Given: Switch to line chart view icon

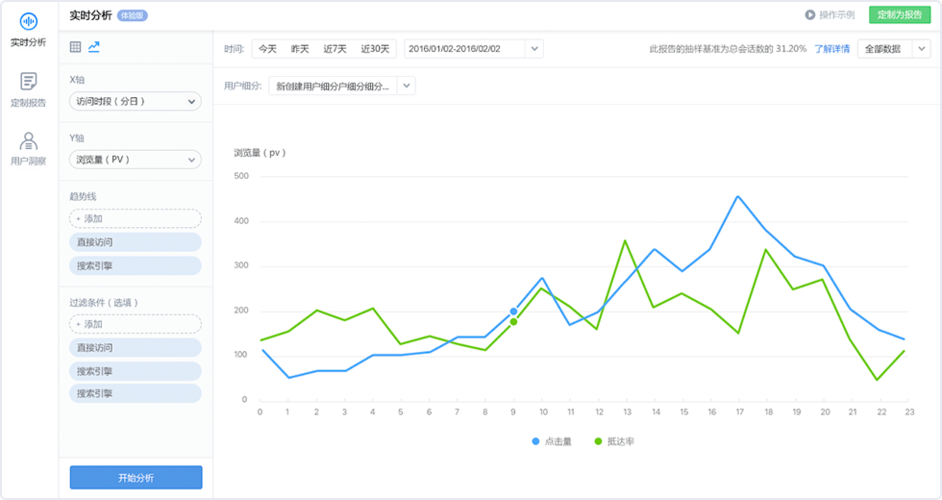Looking at the screenshot, I should coord(94,47).
